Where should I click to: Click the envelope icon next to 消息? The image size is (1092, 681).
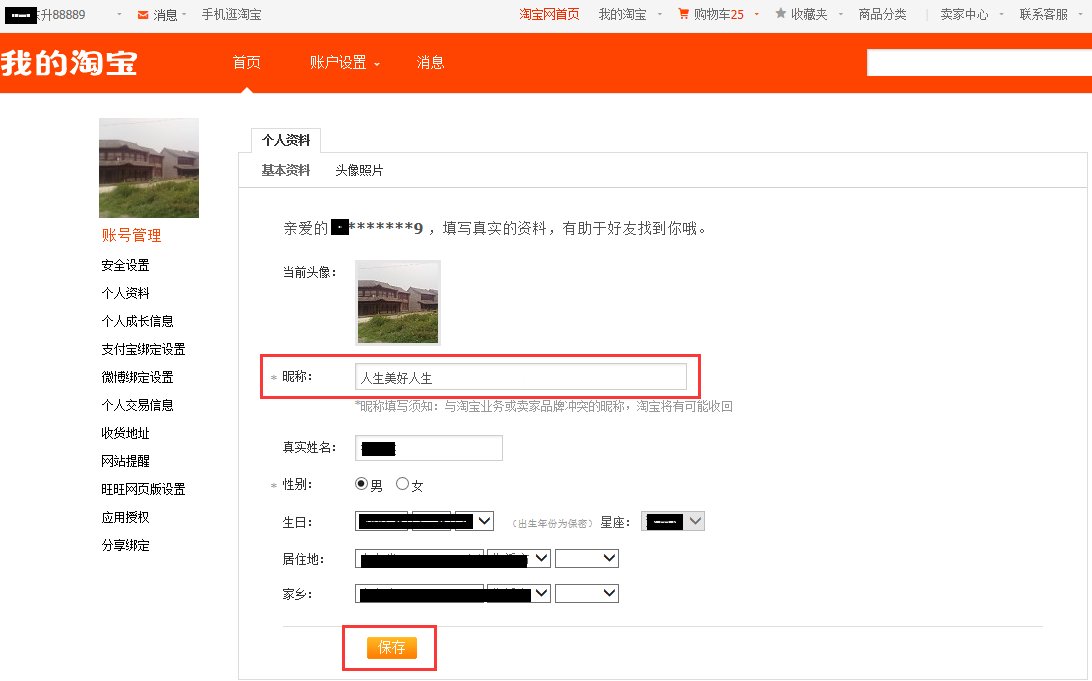pos(142,14)
